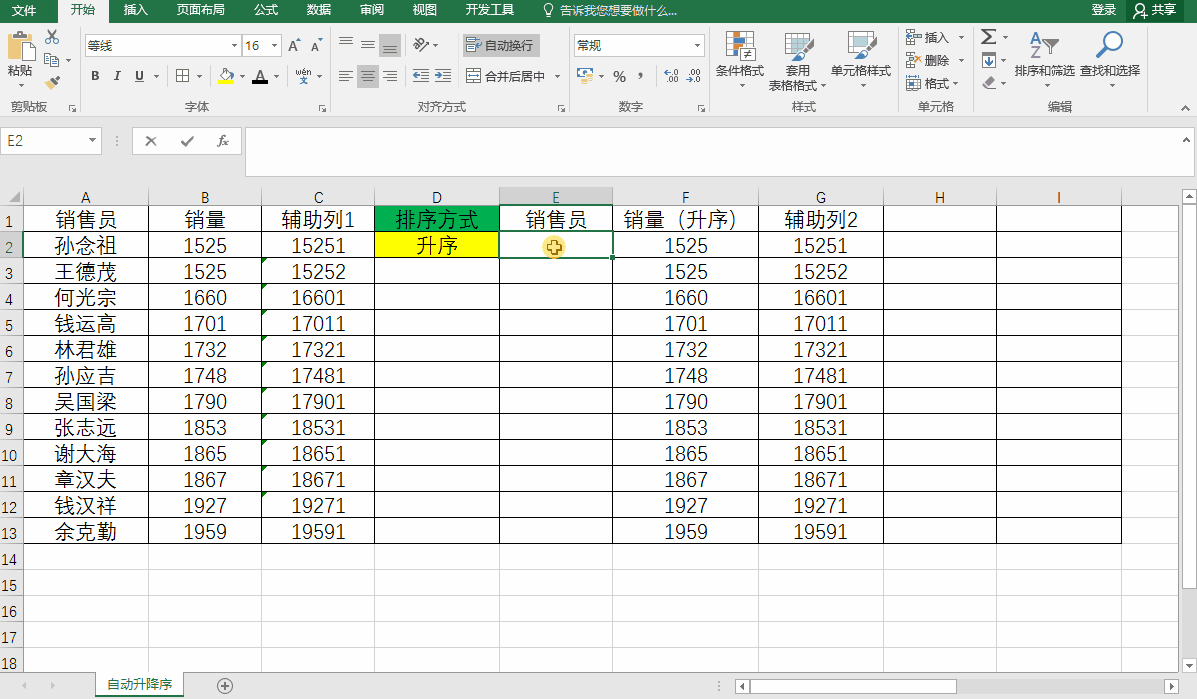This screenshot has width=1197, height=699.
Task: Open the 文件 File tab
Action: 24,11
